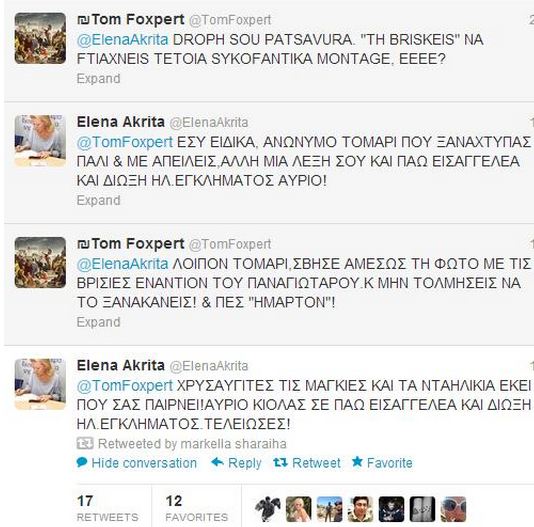The height and width of the screenshot is (527, 534).
Task: Open the sunglasses woman avatar among retweeters
Action: click(453, 509)
